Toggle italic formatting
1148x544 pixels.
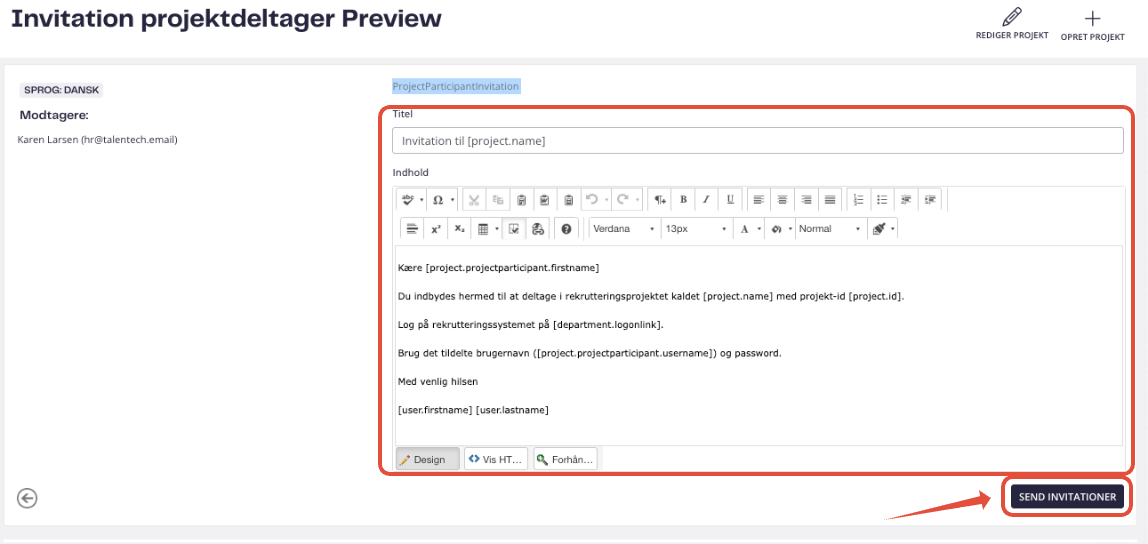point(707,199)
